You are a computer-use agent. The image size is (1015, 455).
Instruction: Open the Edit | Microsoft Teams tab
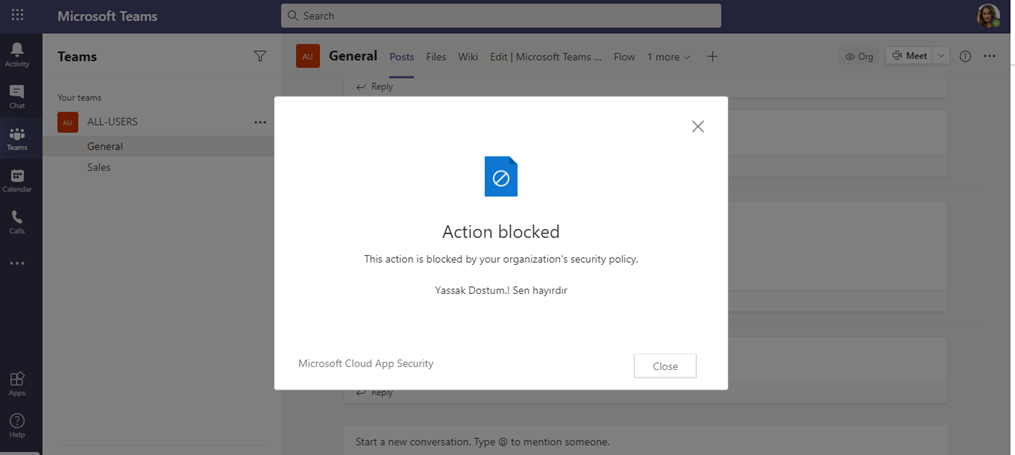point(546,57)
